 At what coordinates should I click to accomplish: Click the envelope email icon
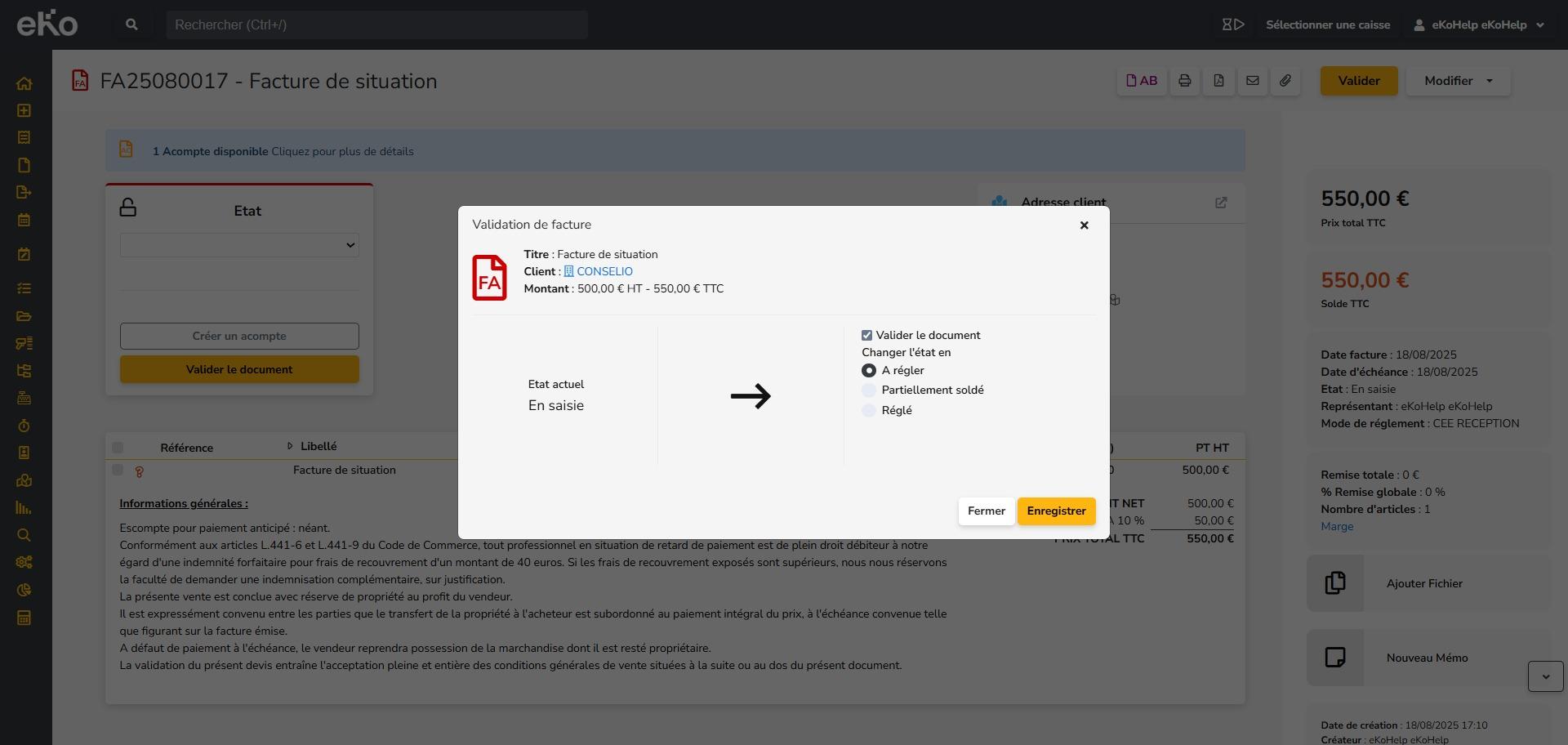tap(1252, 81)
